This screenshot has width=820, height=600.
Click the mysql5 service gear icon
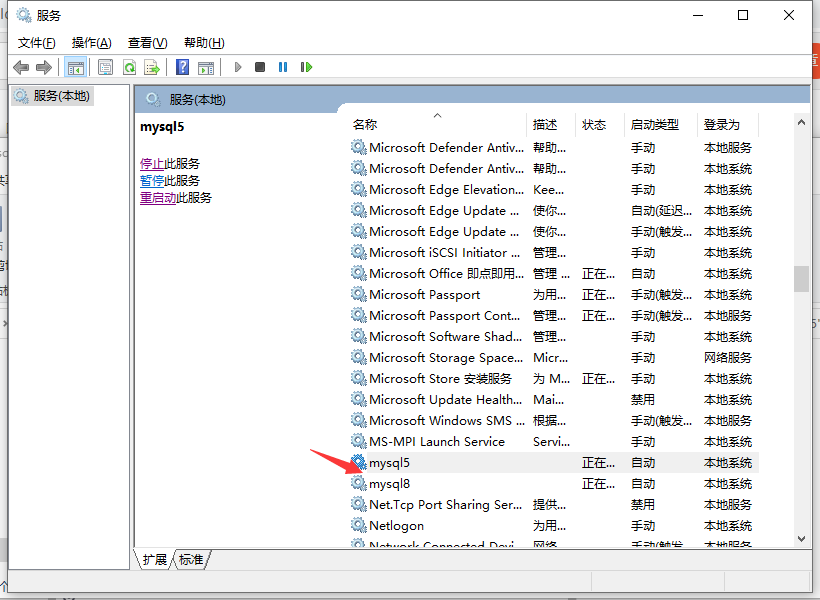358,462
